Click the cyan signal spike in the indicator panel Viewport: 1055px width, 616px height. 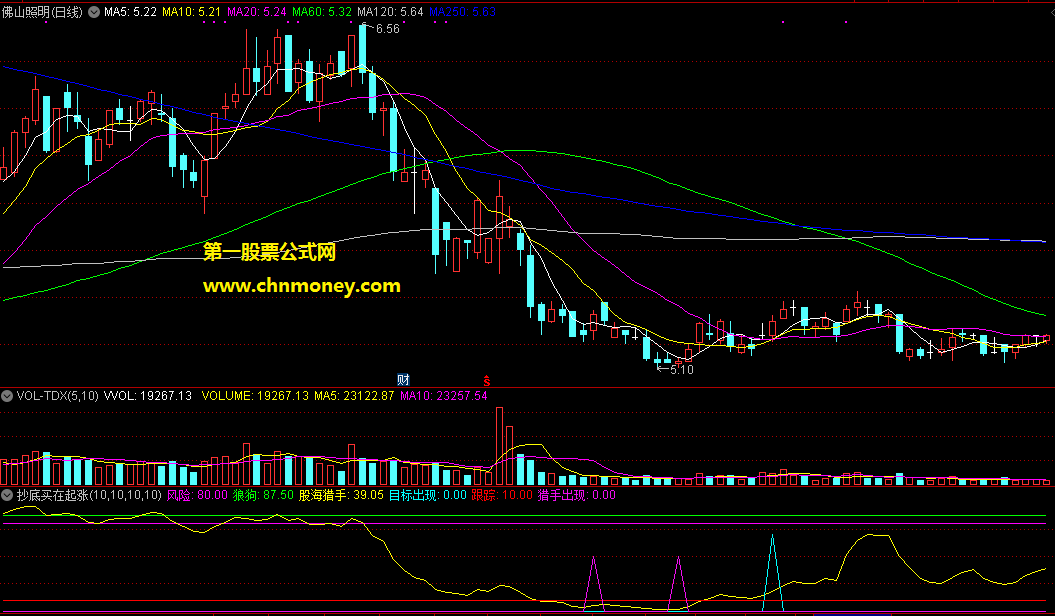tap(772, 572)
